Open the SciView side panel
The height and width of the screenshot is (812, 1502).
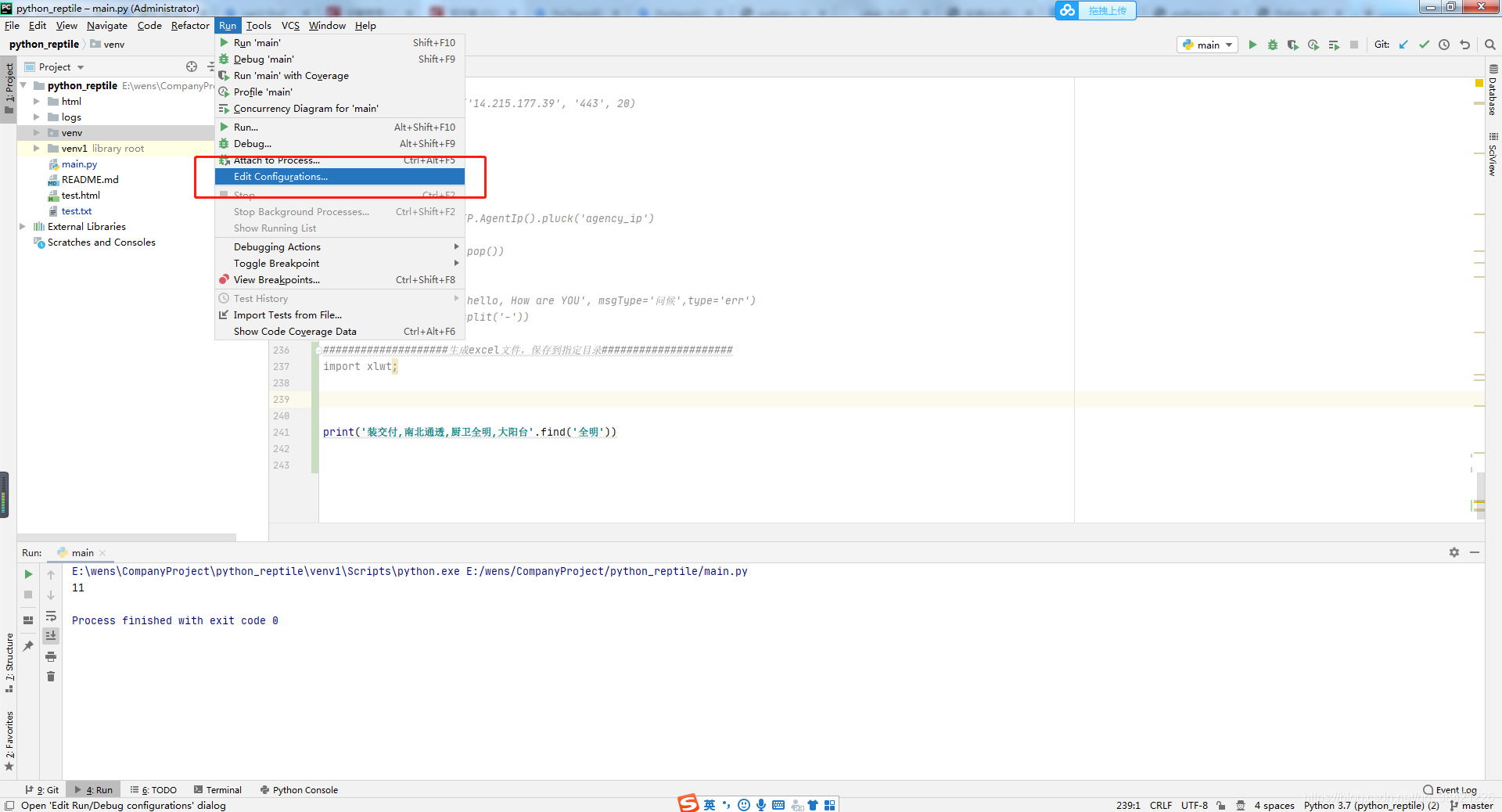pyautogui.click(x=1493, y=154)
